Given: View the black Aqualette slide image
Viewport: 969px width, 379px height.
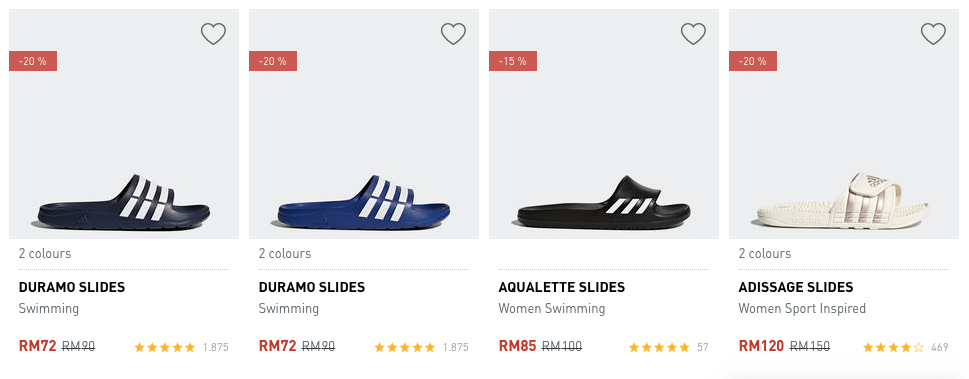Looking at the screenshot, I should (604, 124).
